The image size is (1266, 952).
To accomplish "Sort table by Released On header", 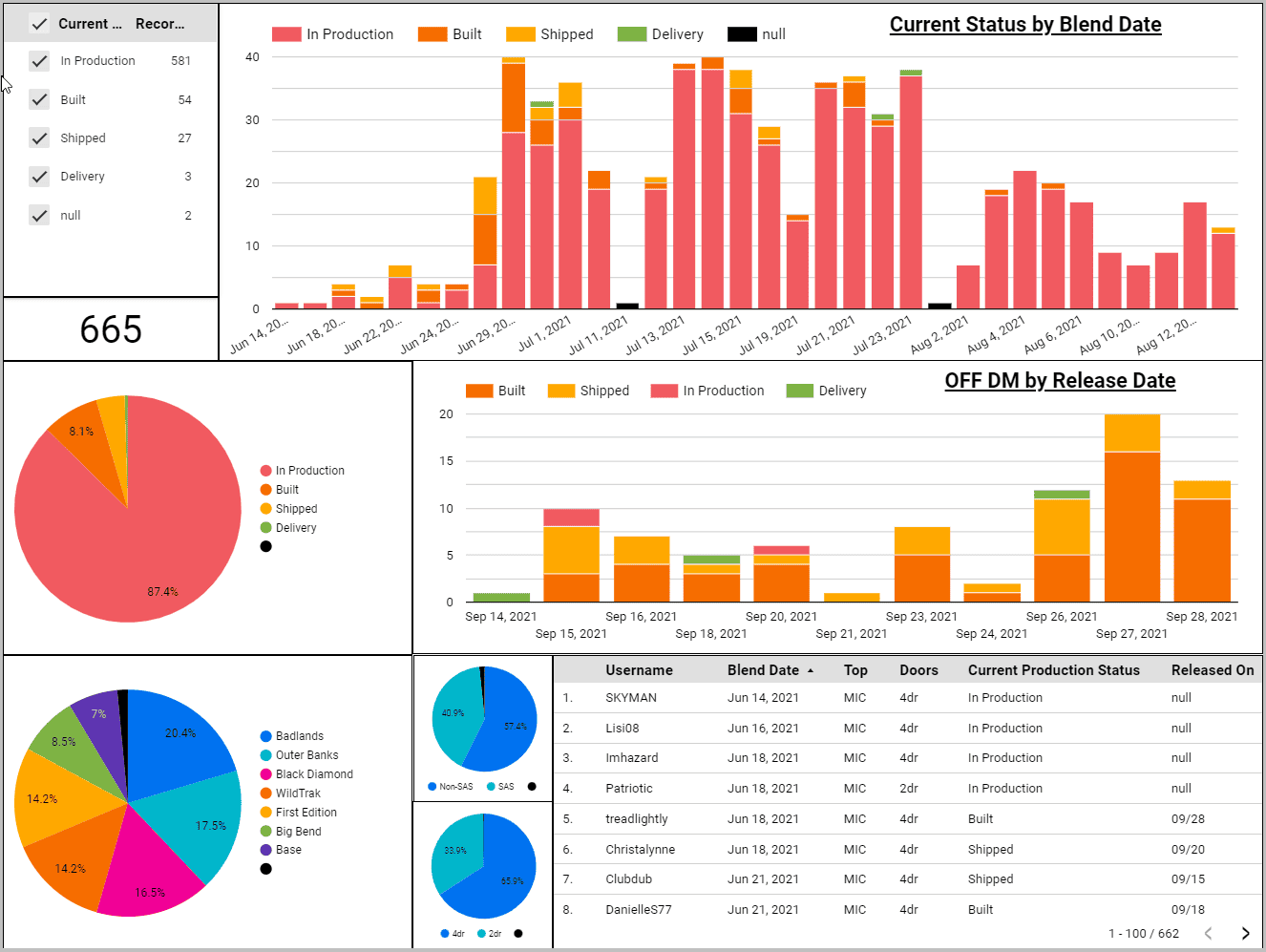I will pyautogui.click(x=1213, y=670).
